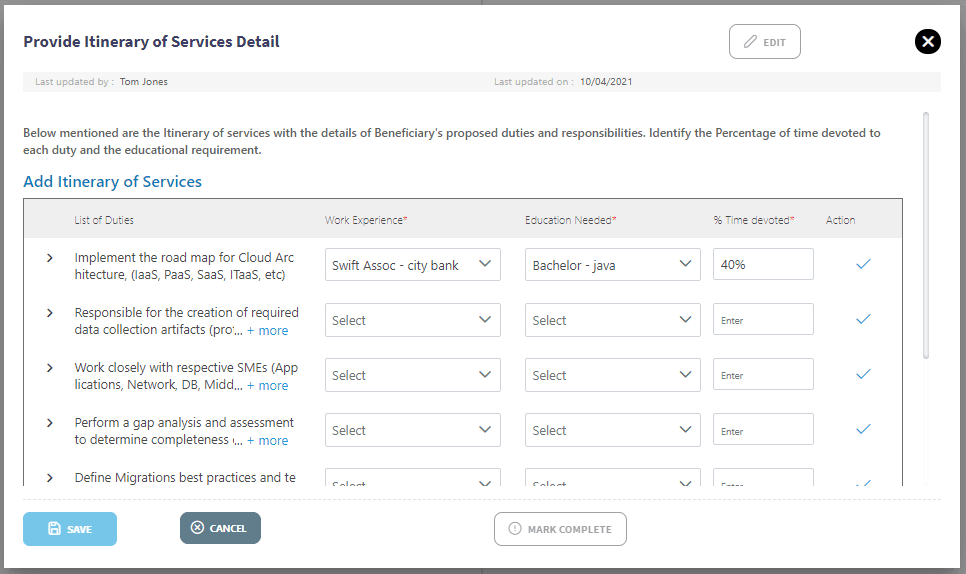The height and width of the screenshot is (574, 966).
Task: Click the Cancel button
Action: pyautogui.click(x=220, y=528)
